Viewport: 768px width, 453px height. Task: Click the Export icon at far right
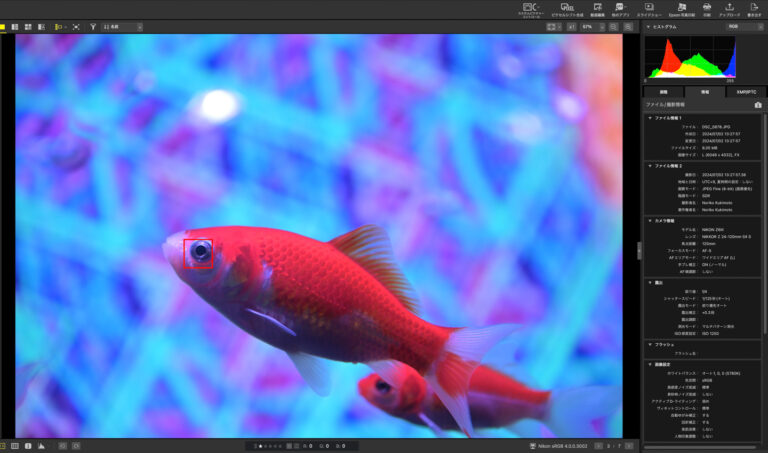[x=753, y=9]
